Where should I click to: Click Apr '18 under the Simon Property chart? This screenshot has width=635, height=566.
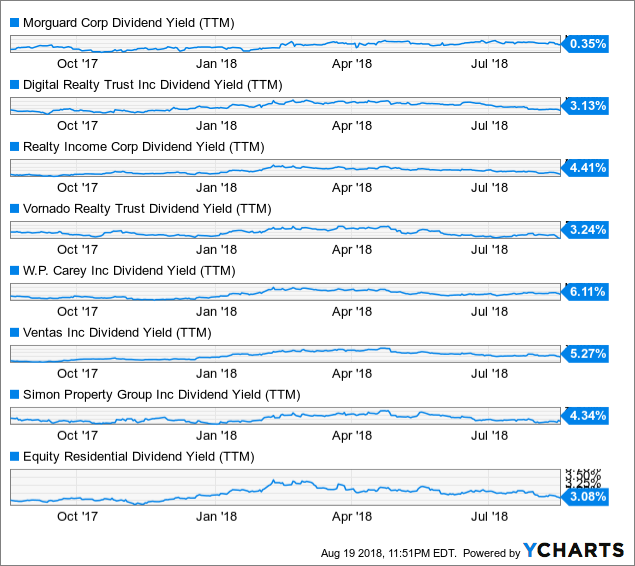[352, 436]
